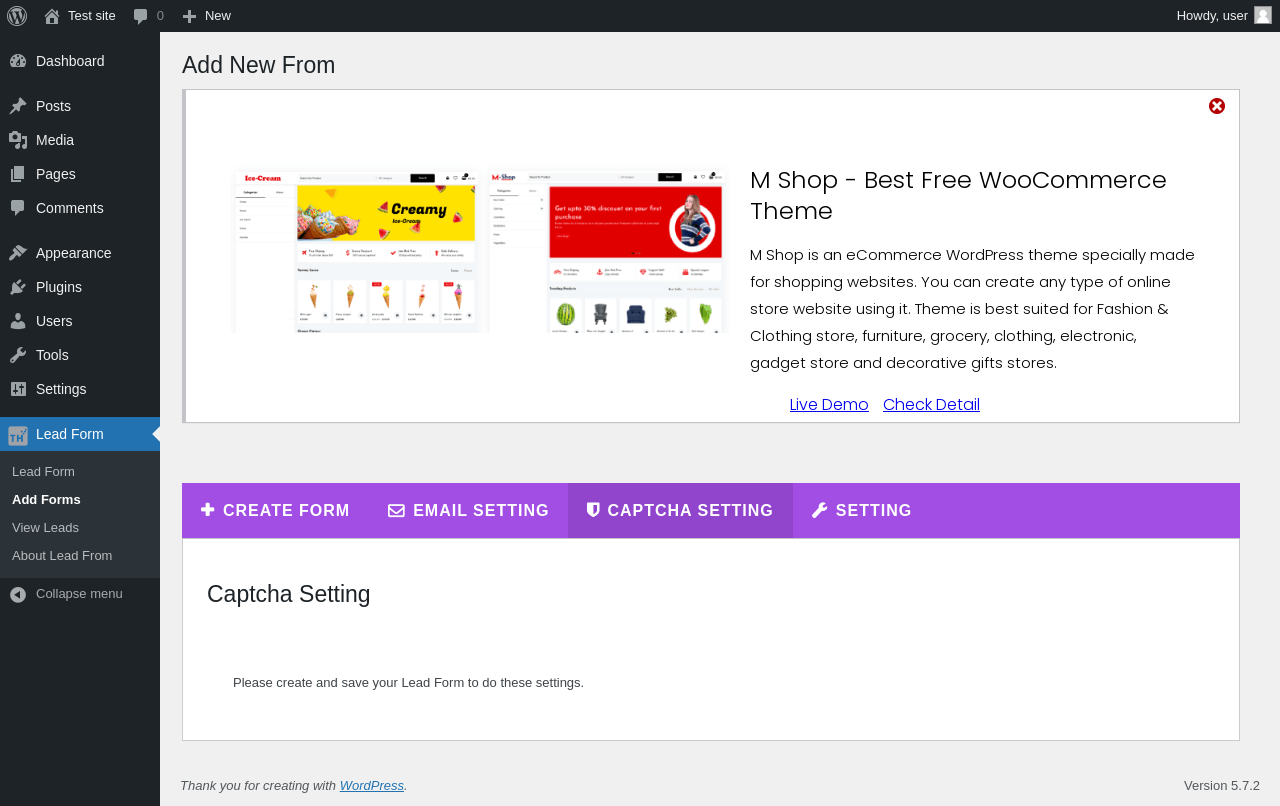The height and width of the screenshot is (806, 1280).
Task: Go to Posts in the sidebar
Action: 80,106
